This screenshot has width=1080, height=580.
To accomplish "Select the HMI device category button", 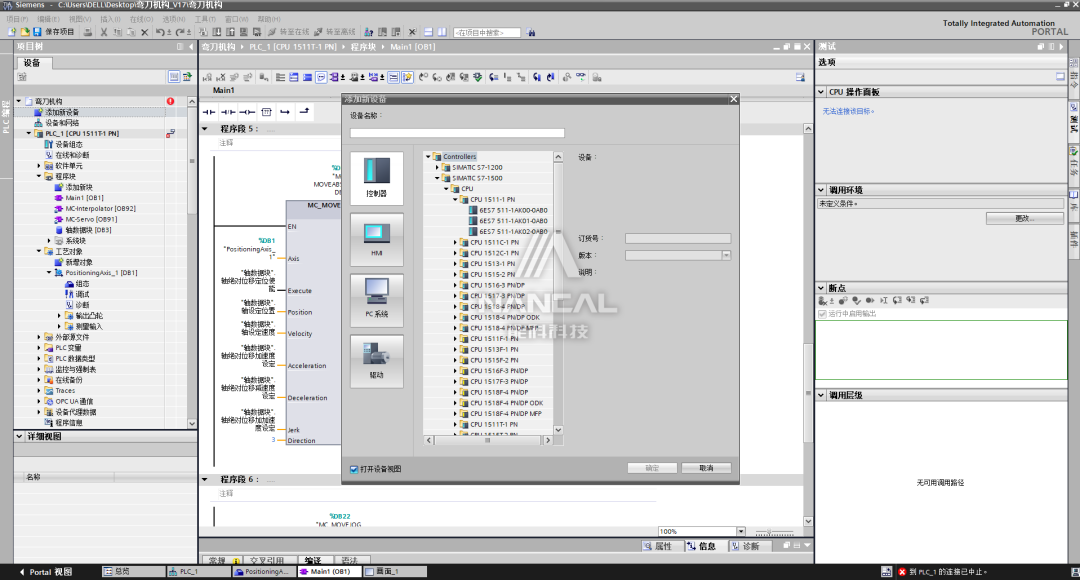I will (x=376, y=239).
